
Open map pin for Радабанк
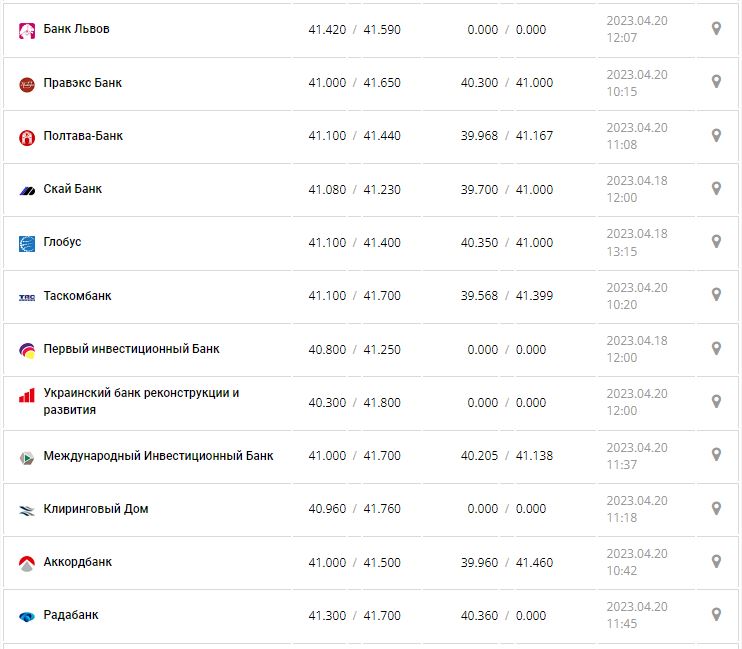716,614
